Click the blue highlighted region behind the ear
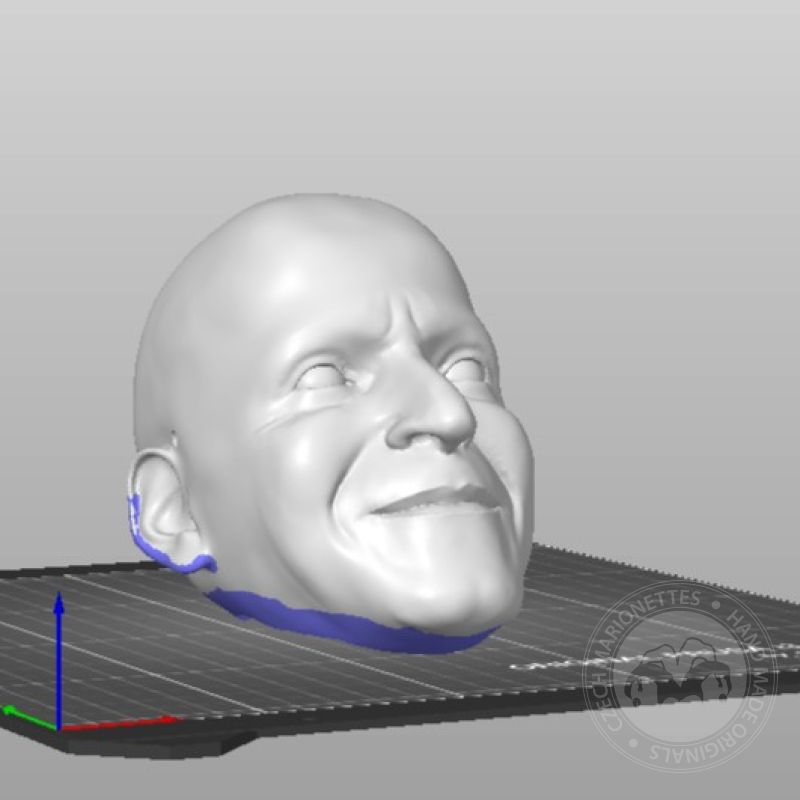Viewport: 800px width, 800px height. click(x=133, y=515)
